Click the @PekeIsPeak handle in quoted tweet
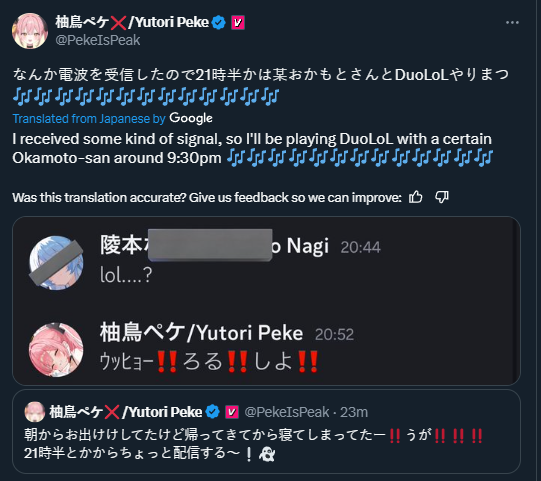Viewport: 541px width, 481px height. [287, 412]
